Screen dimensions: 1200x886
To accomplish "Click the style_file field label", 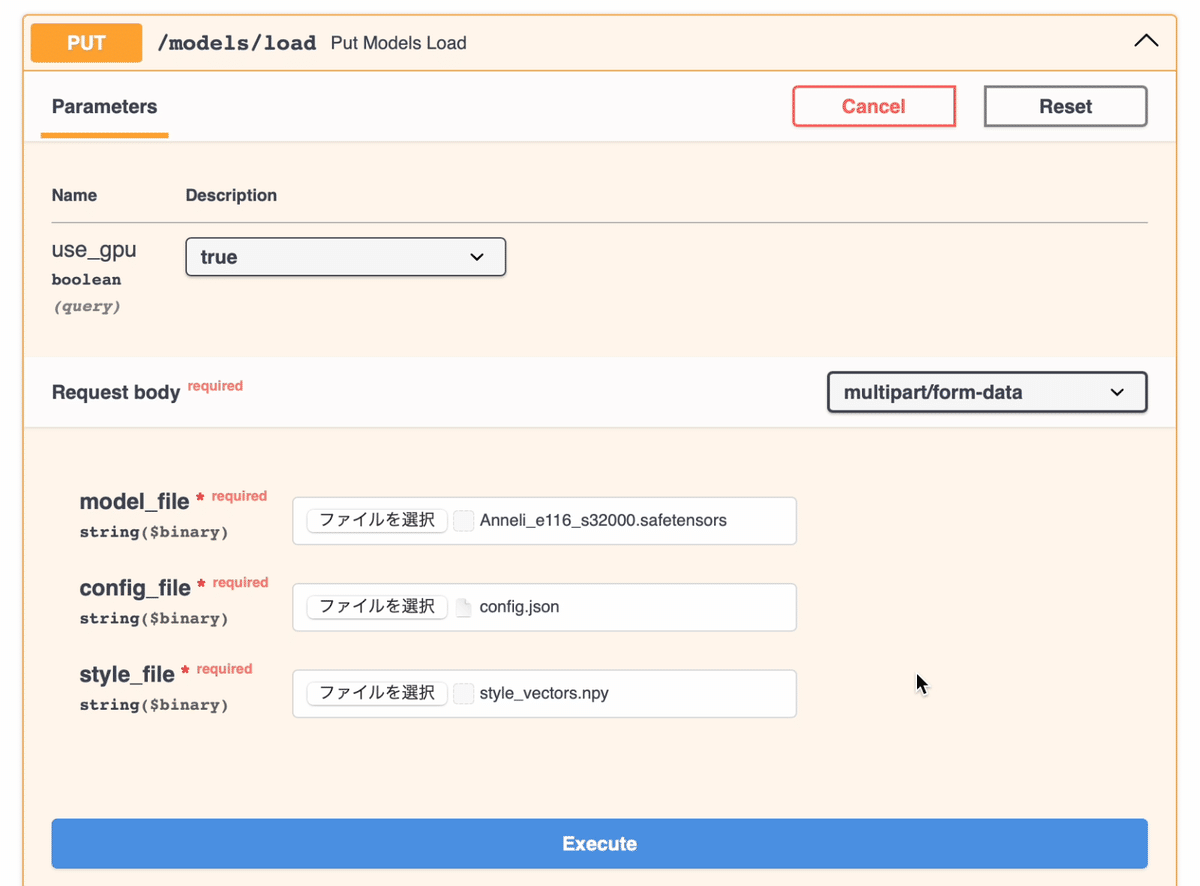I will (127, 674).
